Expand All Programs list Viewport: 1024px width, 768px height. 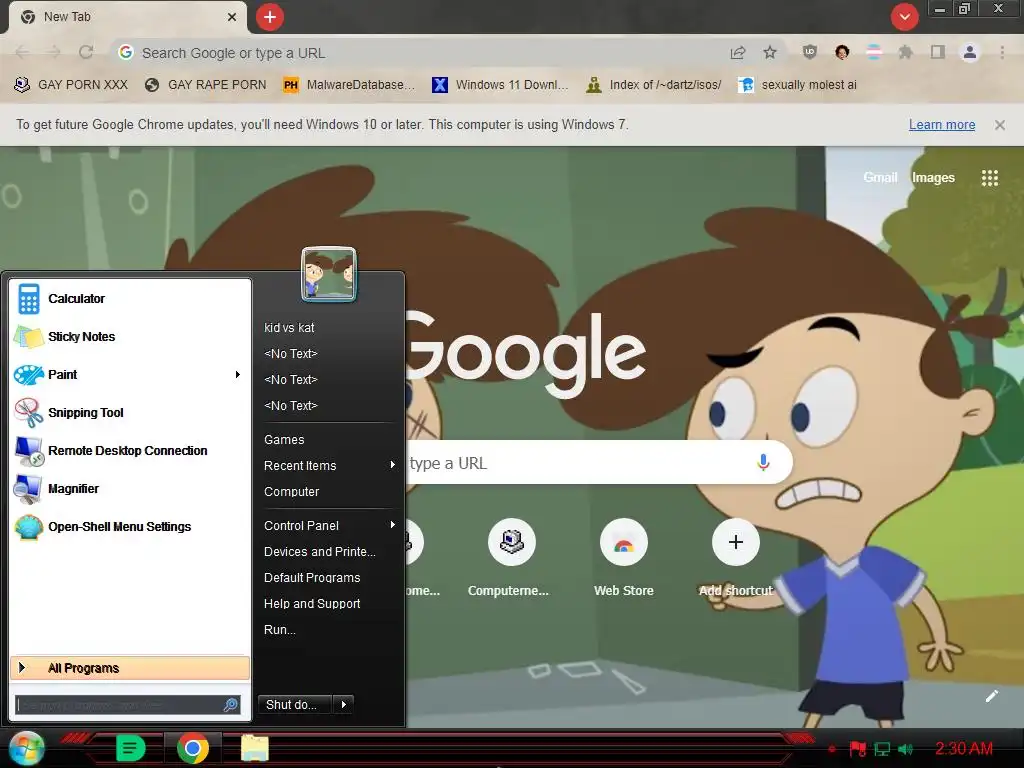point(130,668)
